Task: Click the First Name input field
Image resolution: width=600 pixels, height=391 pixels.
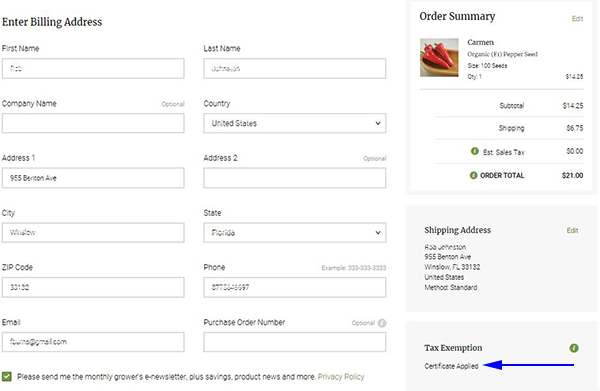Action: (93, 68)
